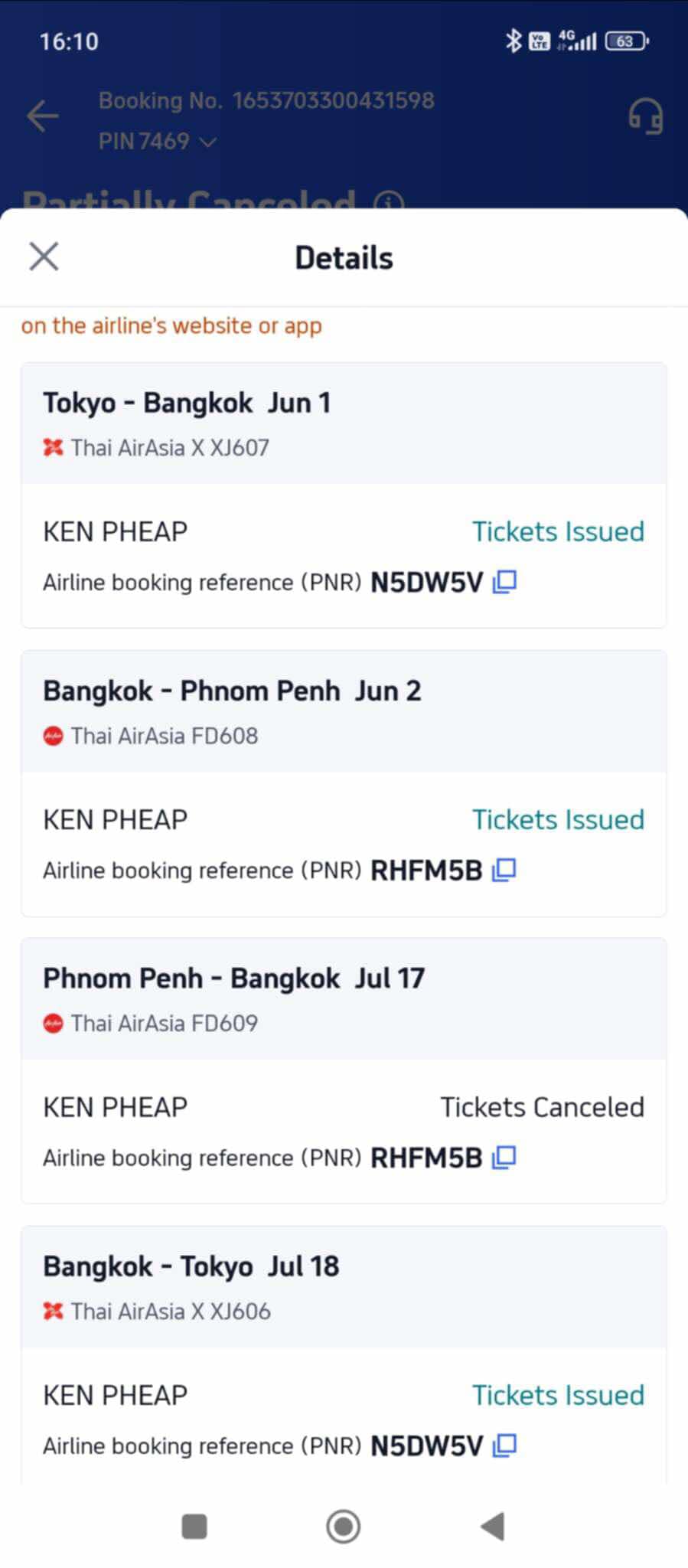Copy PNR for Tokyo - Bangkok Jun 1 flight
The width and height of the screenshot is (688, 1568).
point(504,583)
